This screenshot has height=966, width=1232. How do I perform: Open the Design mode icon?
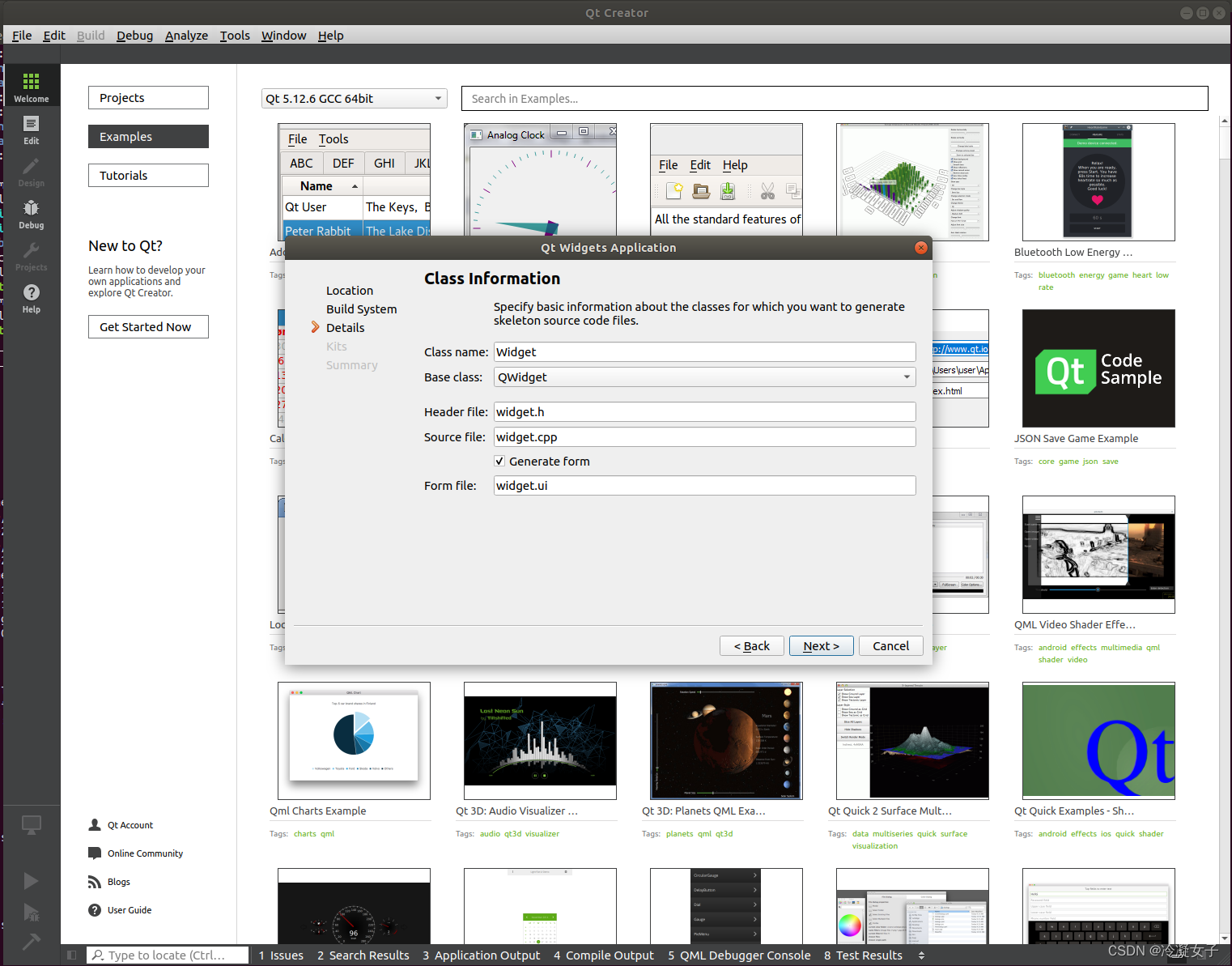pos(31,170)
